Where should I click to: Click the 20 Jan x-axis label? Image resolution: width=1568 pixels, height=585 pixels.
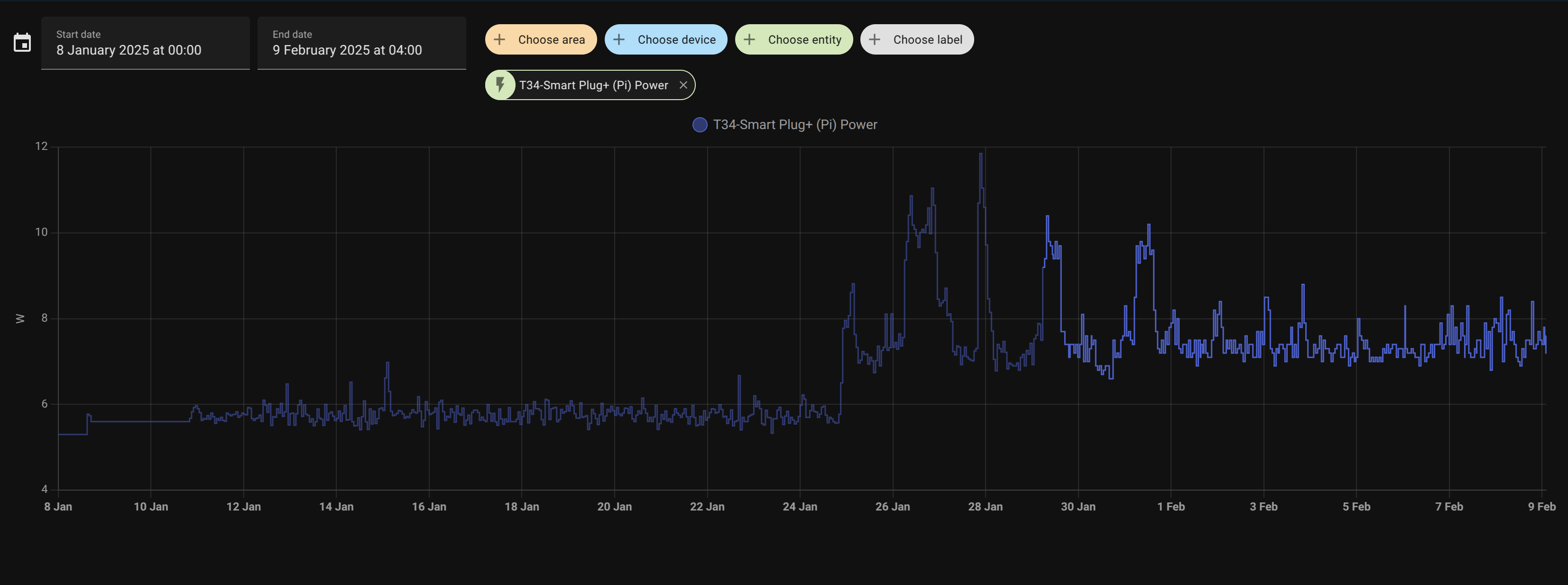[614, 506]
